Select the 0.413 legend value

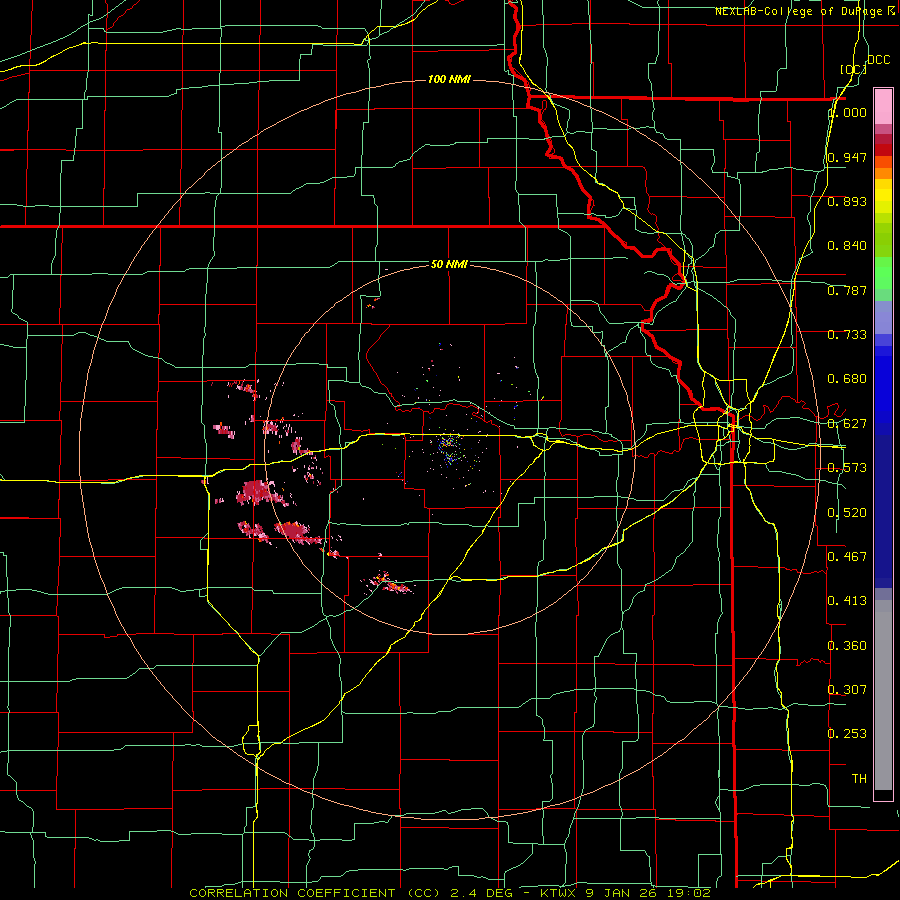[x=847, y=601]
